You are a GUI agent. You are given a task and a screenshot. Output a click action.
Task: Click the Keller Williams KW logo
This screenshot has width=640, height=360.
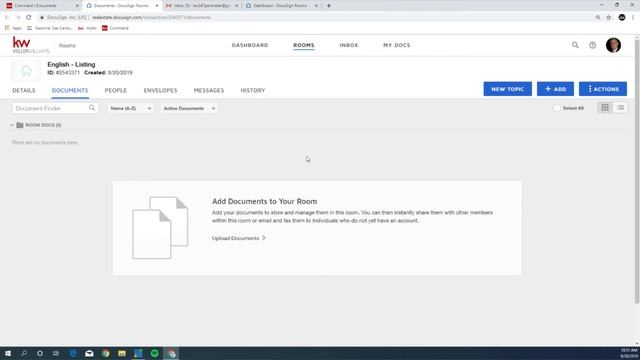pos(31,45)
